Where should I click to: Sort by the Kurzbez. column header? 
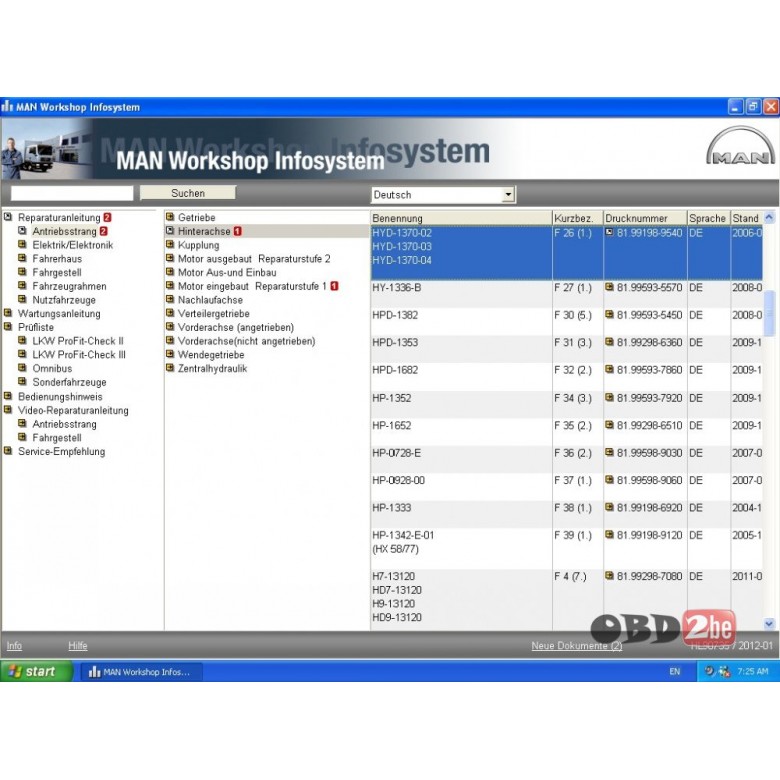point(578,218)
